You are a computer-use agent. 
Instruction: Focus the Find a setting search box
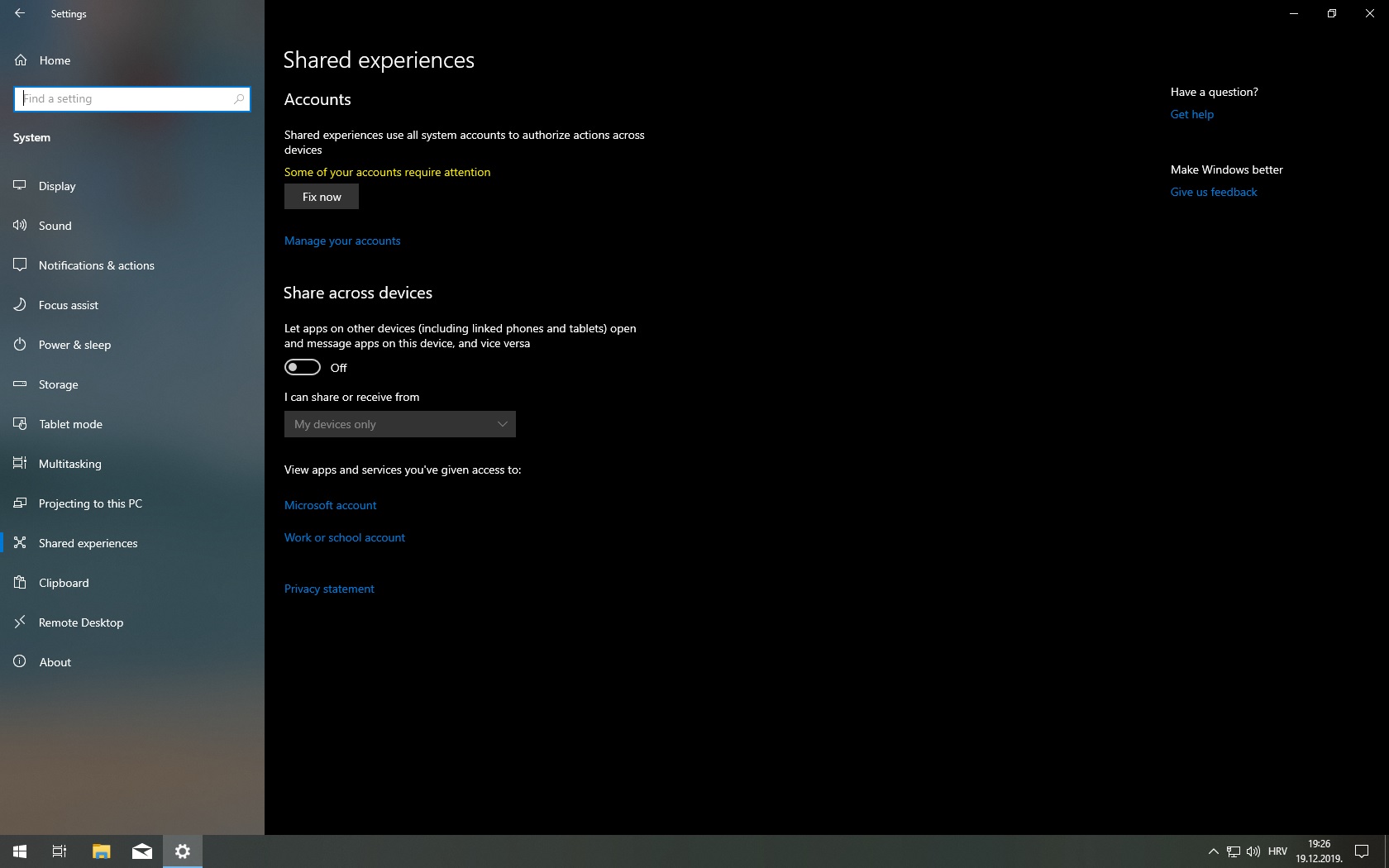coord(124,98)
